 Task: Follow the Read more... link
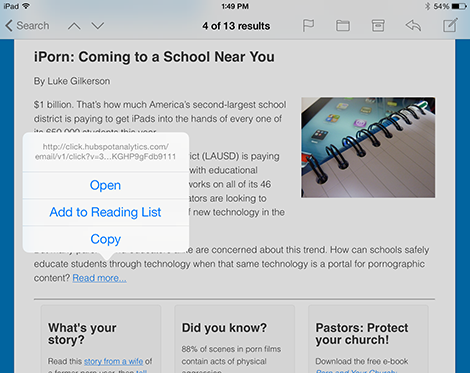pyautogui.click(x=99, y=278)
